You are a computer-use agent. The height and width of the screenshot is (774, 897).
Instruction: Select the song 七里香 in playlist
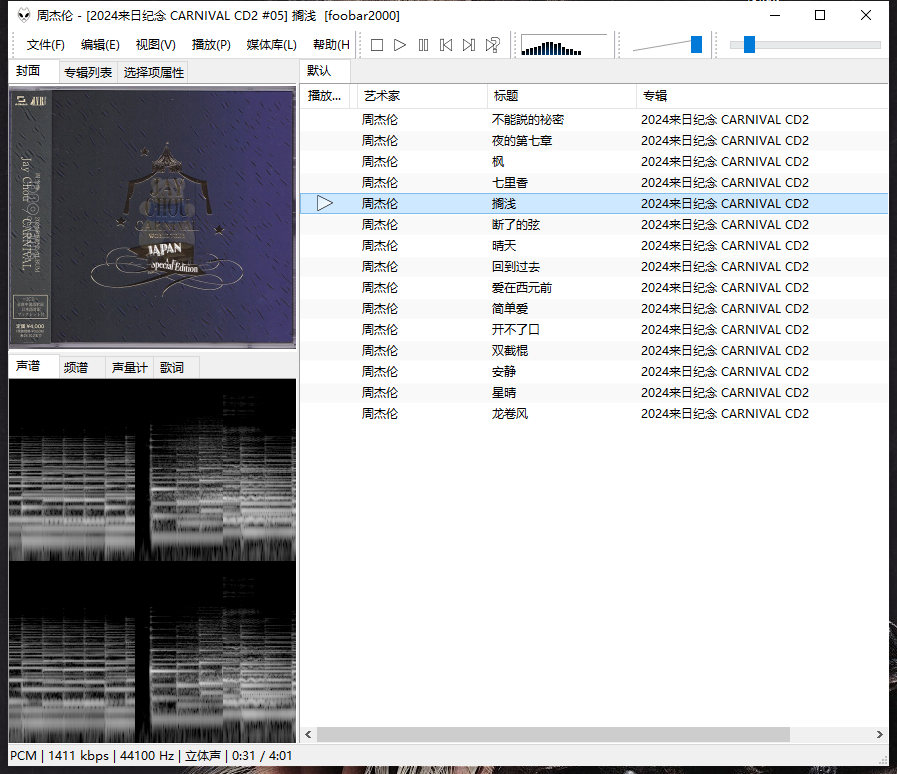pyautogui.click(x=510, y=182)
